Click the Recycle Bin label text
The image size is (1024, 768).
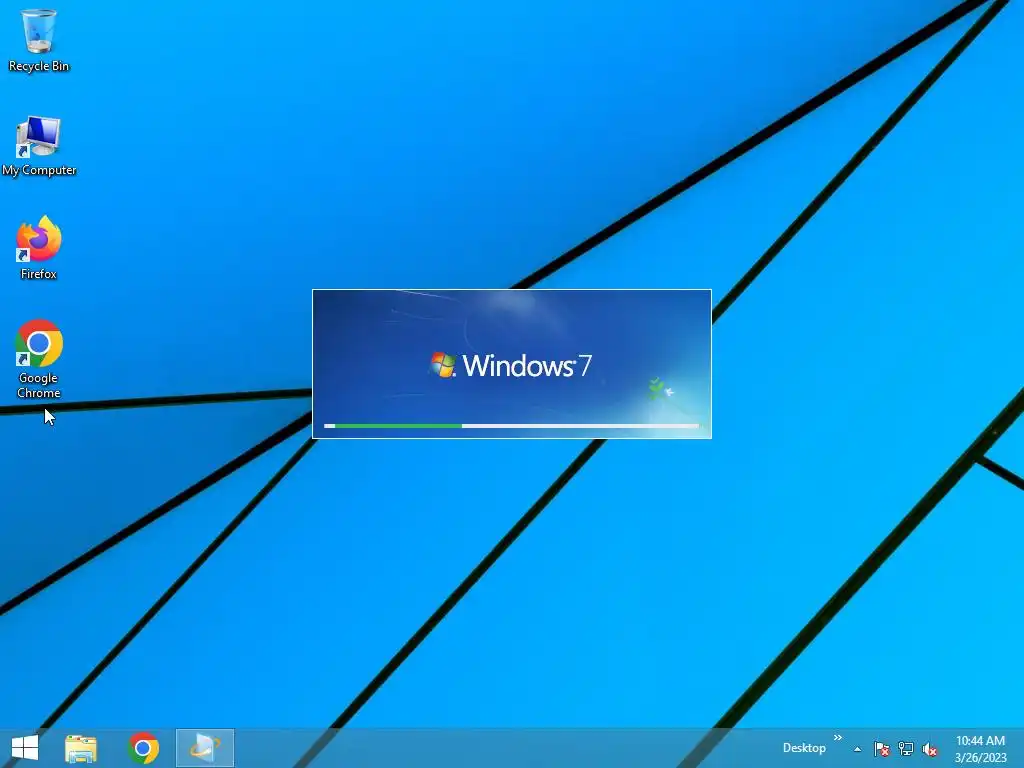tap(39, 66)
